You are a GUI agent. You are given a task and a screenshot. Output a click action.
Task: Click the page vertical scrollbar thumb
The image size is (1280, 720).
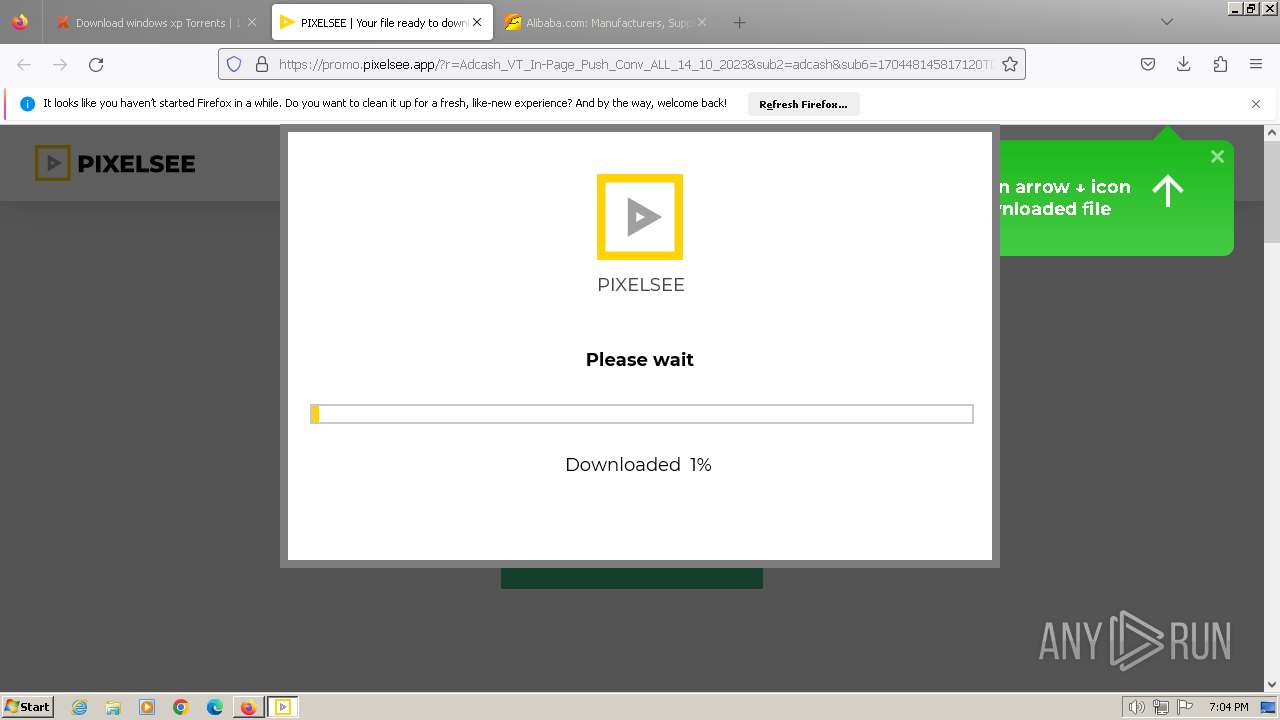pos(1272,190)
